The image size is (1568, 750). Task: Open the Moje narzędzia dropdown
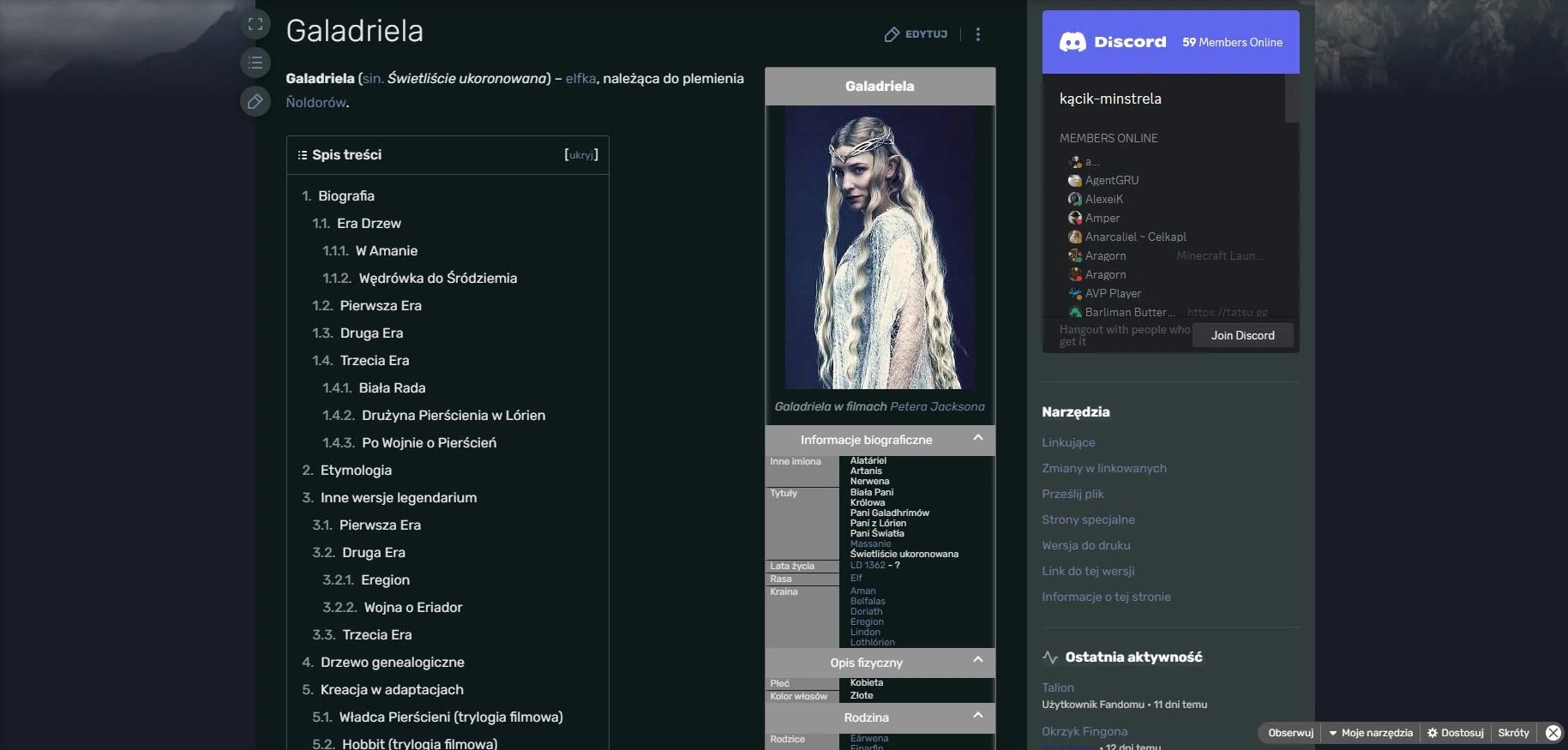(1371, 733)
